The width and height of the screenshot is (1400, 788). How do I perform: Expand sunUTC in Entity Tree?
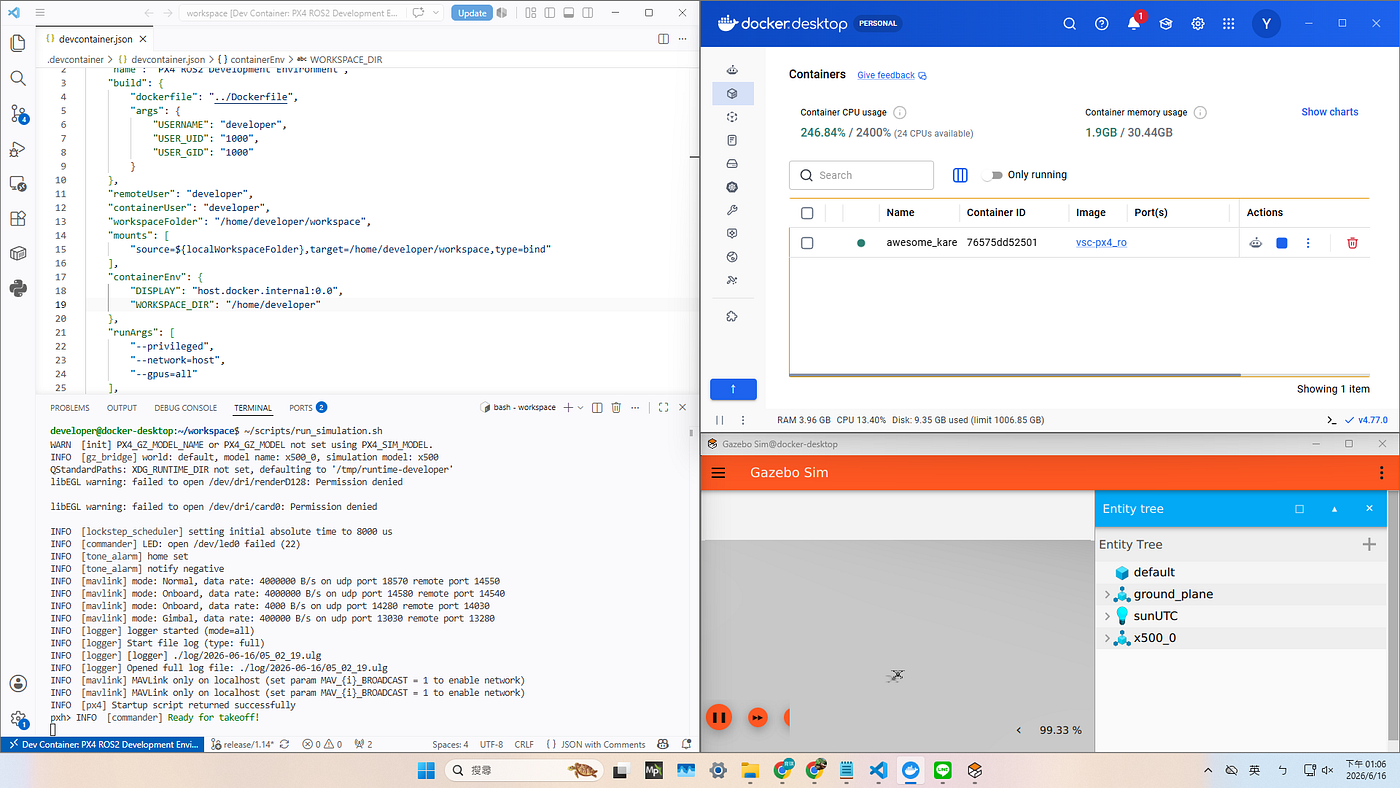(1106, 616)
